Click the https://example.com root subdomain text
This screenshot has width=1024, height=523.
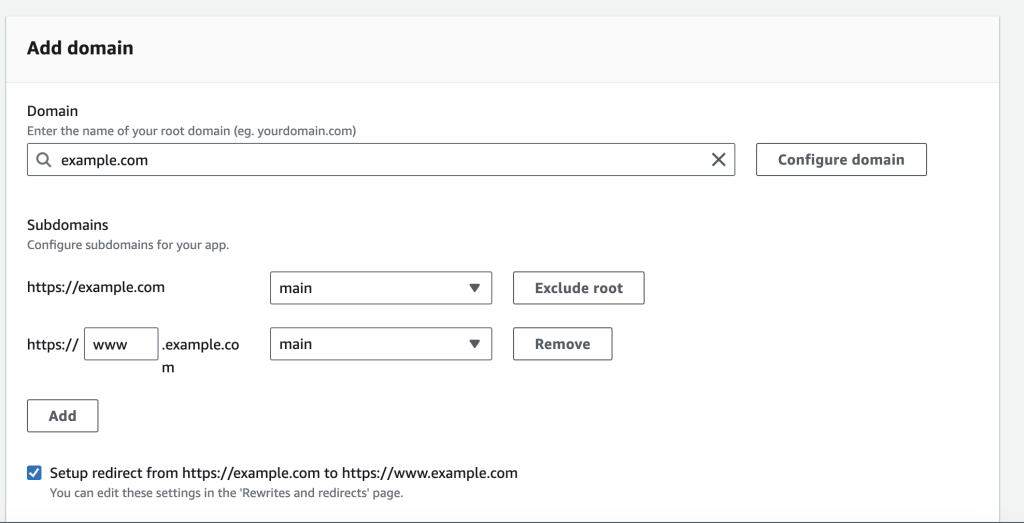[96, 287]
